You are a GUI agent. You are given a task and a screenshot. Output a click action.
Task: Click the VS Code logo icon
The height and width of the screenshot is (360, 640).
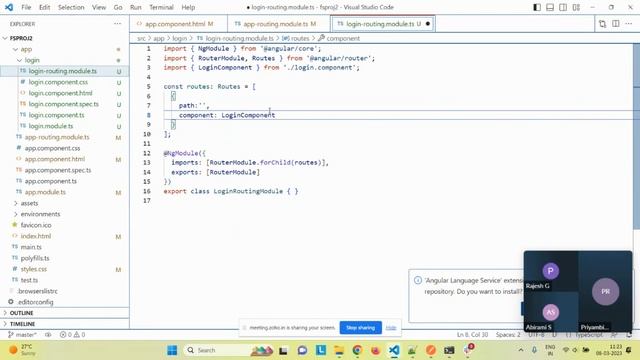pyautogui.click(x=8, y=7)
